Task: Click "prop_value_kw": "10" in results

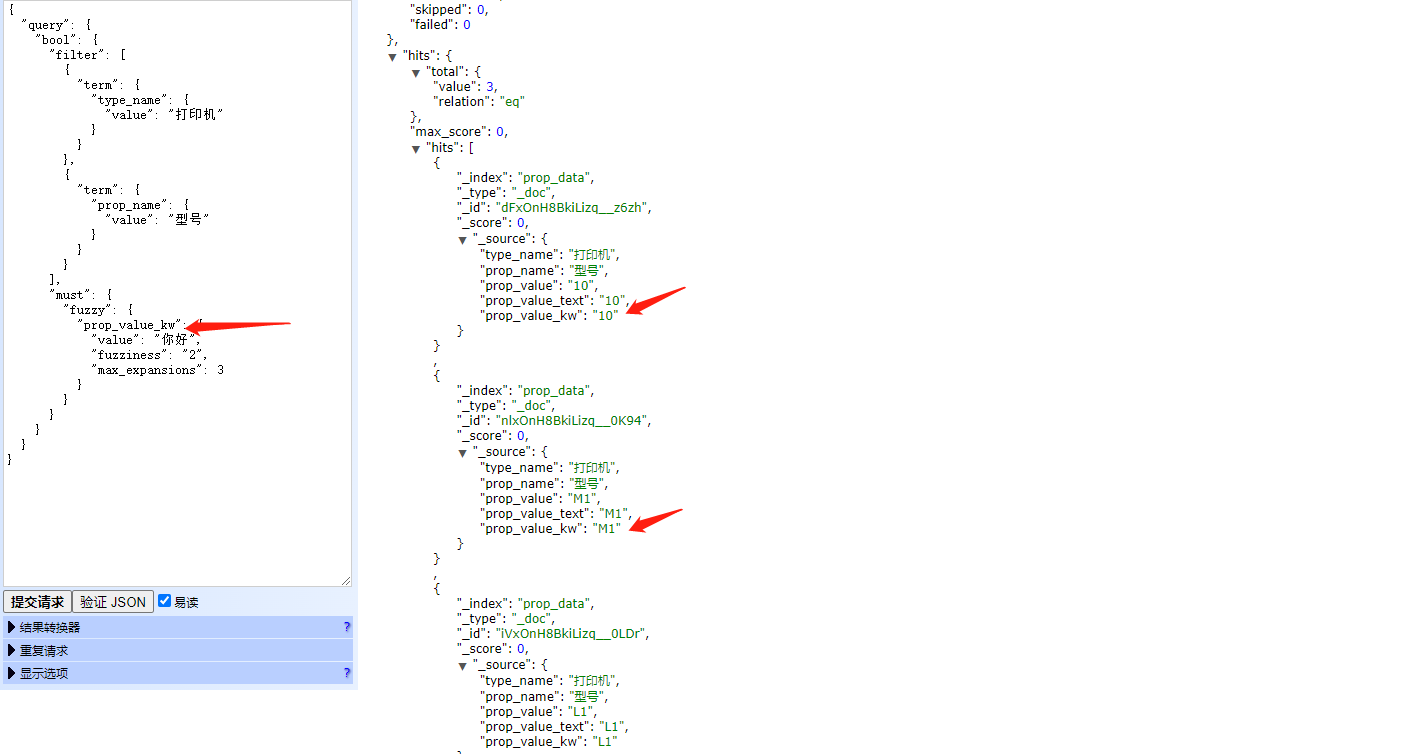Action: [x=550, y=316]
